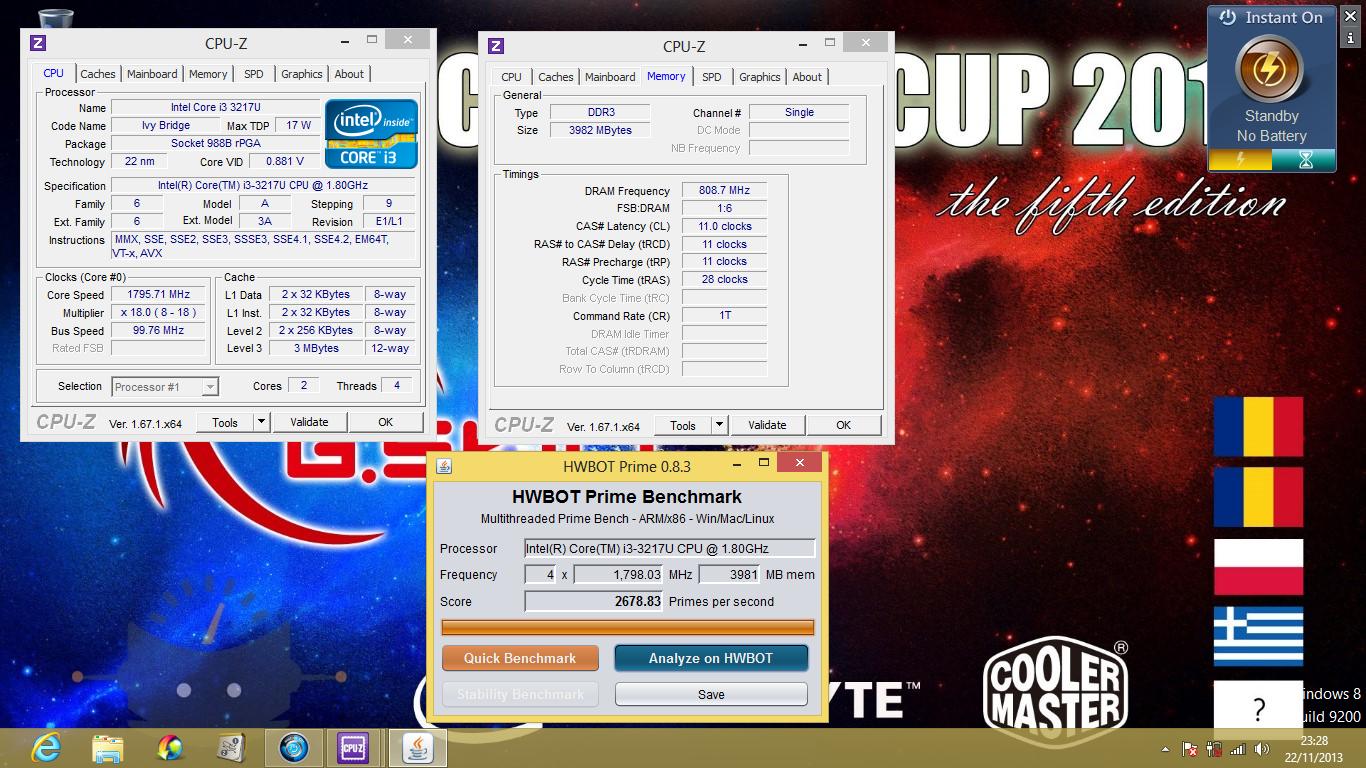The image size is (1366, 768).
Task: Start the Quick Benchmark in HWBOT Prime
Action: (x=520, y=658)
